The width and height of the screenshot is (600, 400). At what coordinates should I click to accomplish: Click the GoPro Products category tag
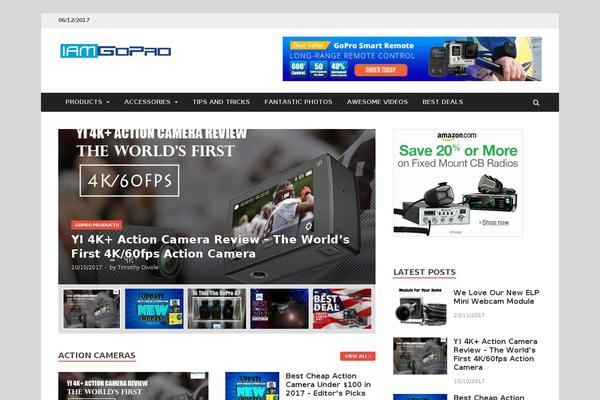97,225
